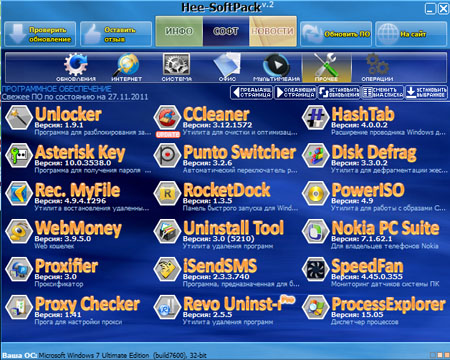Click the SpeedFan fan icon
The height and width of the screenshot is (360, 450).
tap(315, 269)
